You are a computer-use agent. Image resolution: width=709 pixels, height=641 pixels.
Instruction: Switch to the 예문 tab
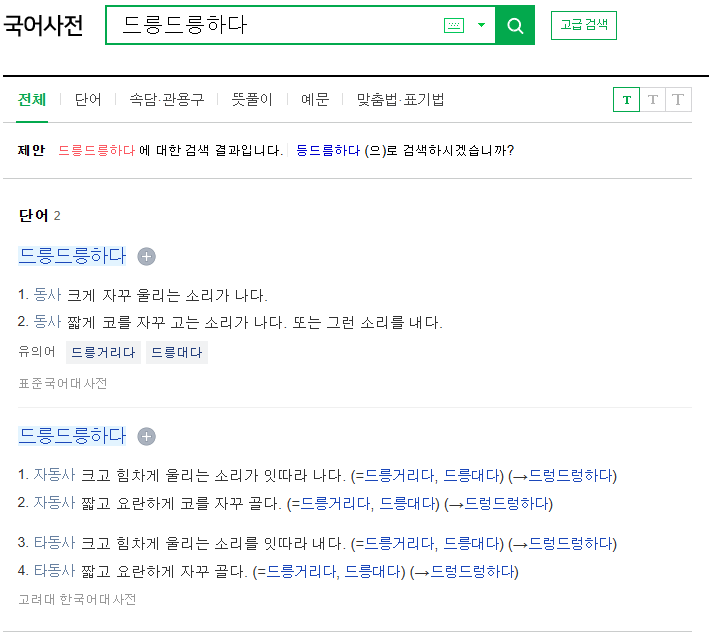click(315, 100)
